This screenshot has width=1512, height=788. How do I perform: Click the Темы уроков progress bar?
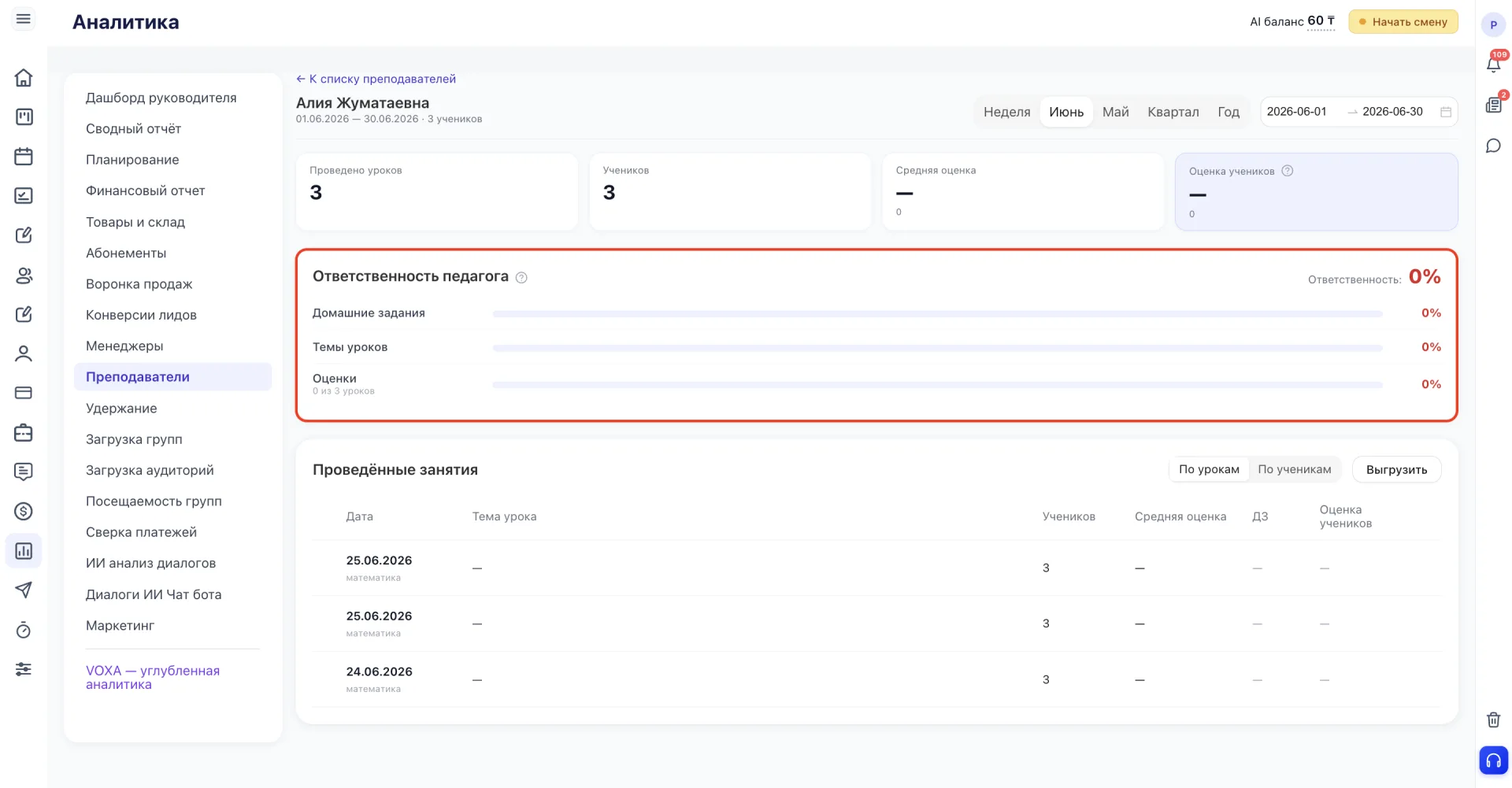point(937,347)
